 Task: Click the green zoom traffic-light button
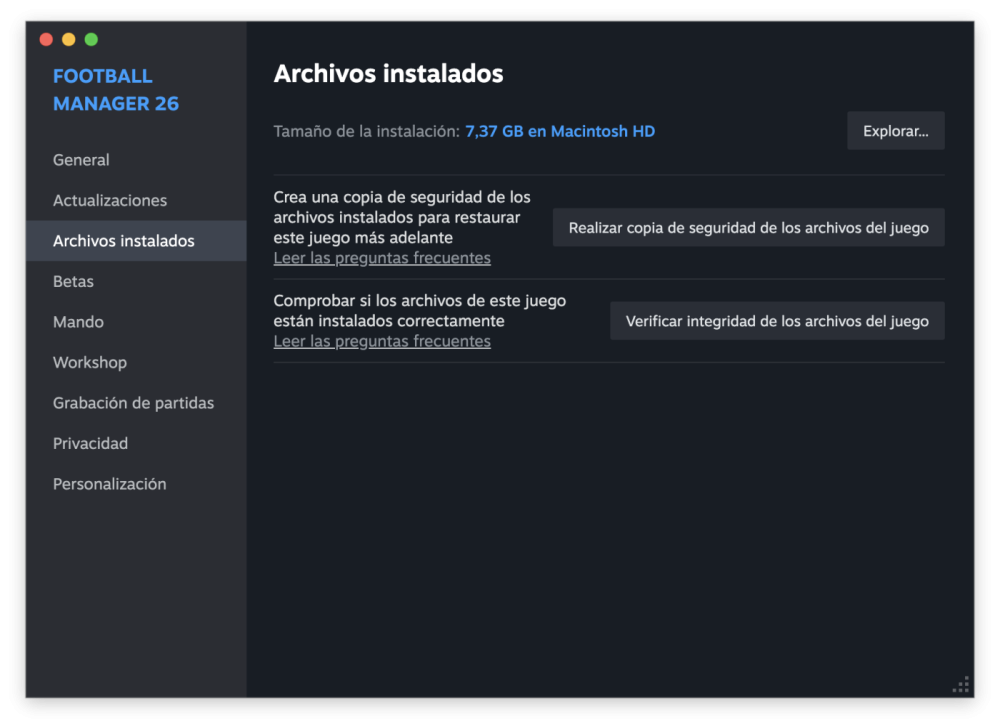click(90, 39)
